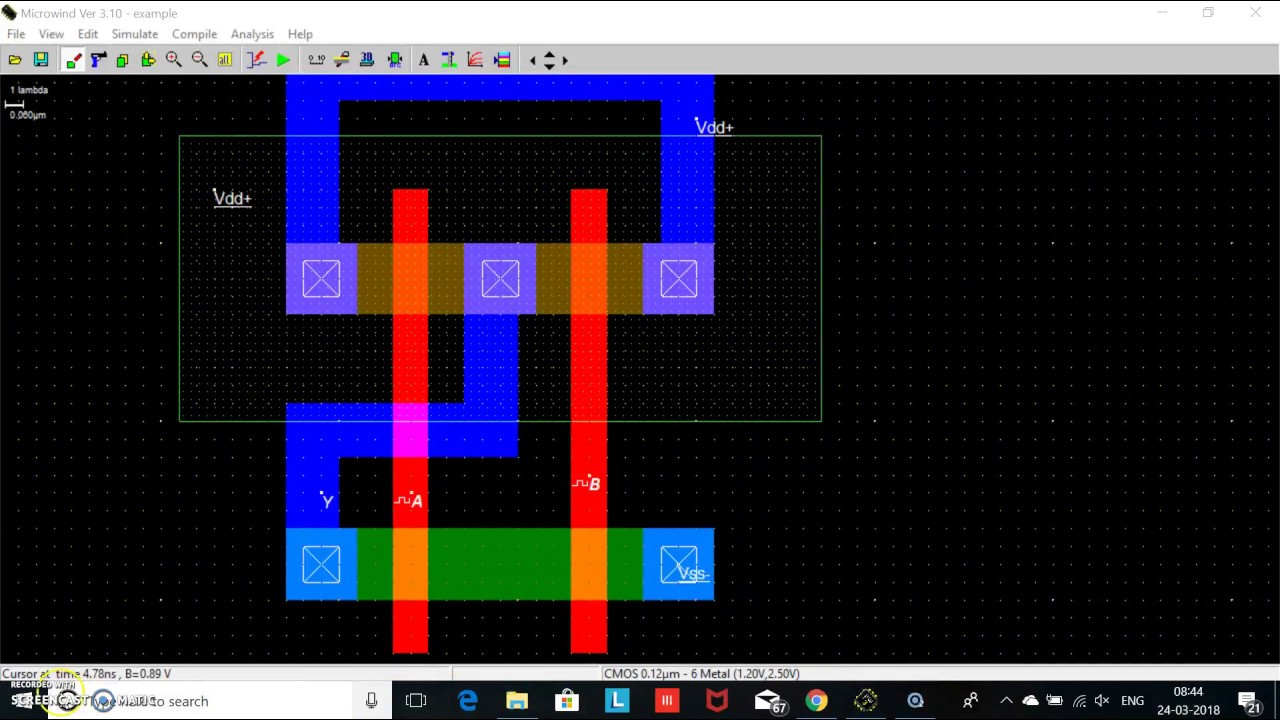This screenshot has width=1280, height=720.
Task: Select the output label Y
Action: [327, 501]
